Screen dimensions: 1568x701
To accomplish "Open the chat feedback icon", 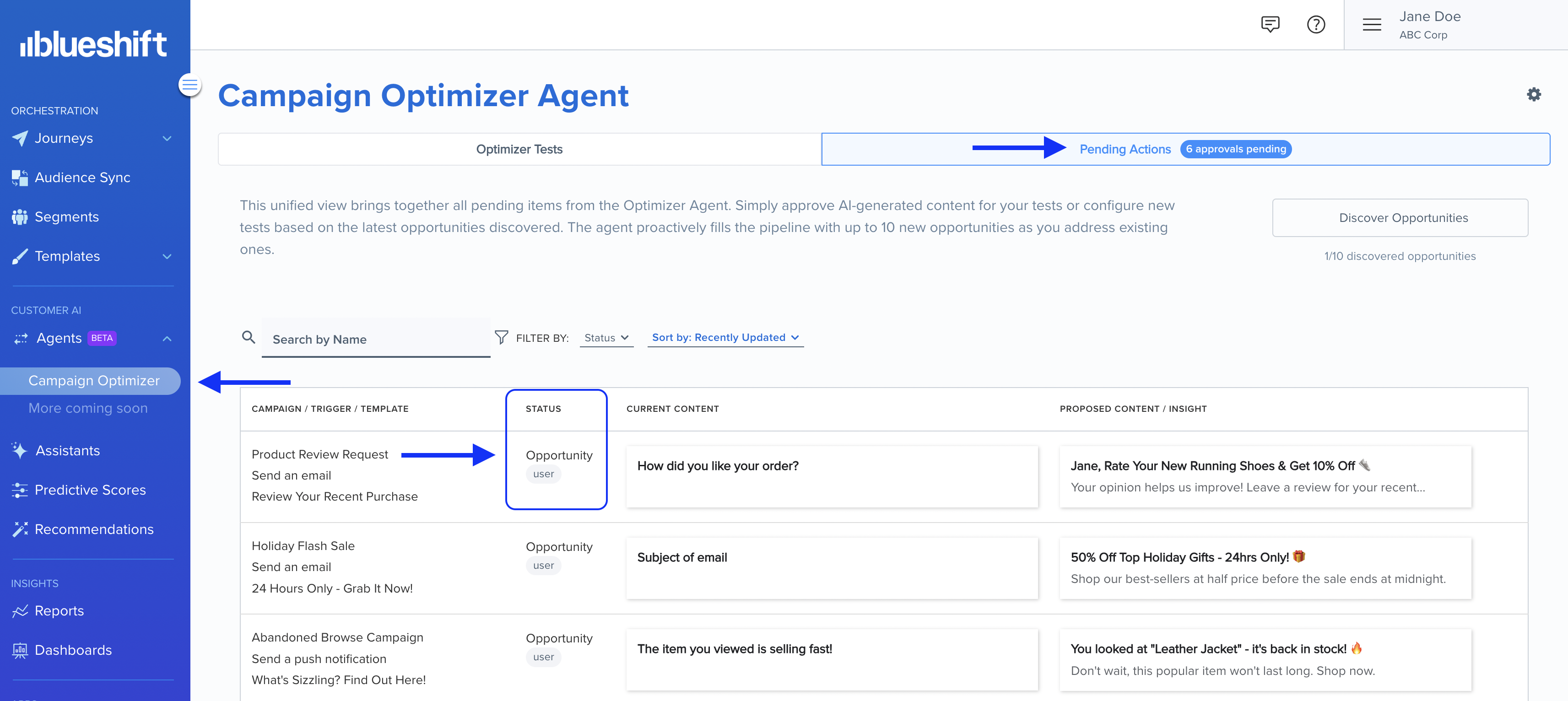I will coord(1270,24).
